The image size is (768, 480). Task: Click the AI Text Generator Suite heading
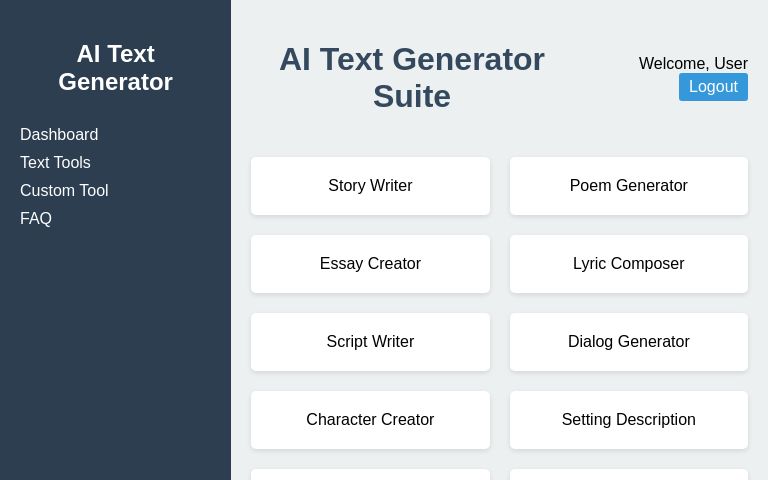(x=411, y=78)
